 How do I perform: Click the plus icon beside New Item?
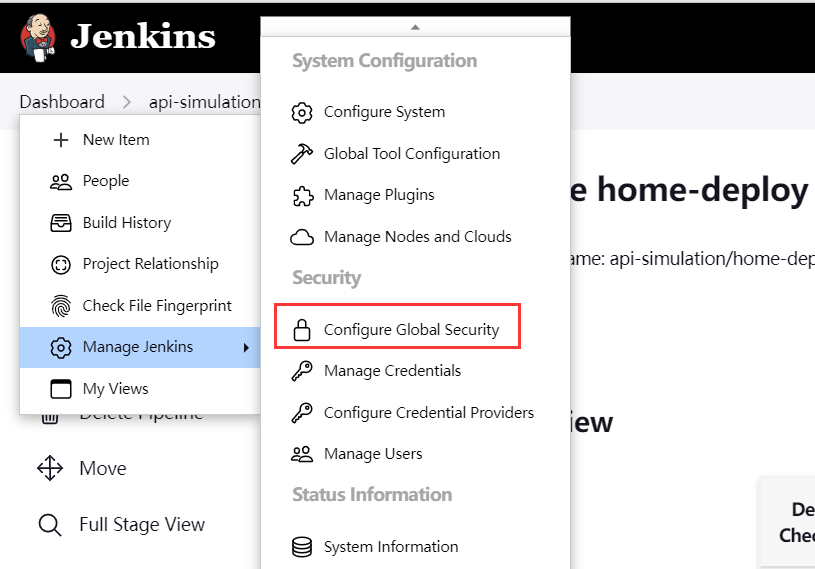(61, 140)
